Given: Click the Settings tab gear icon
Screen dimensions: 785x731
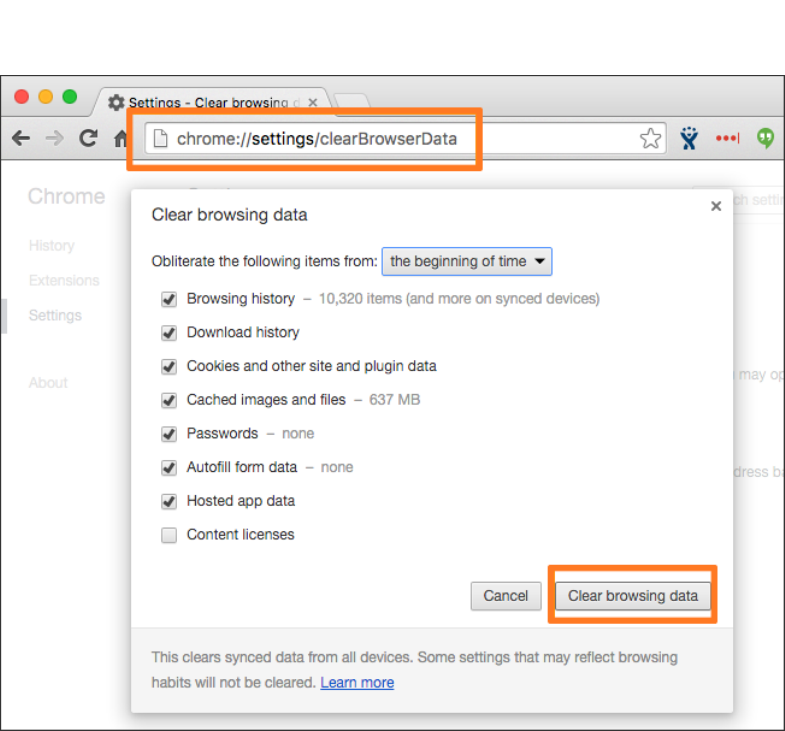Looking at the screenshot, I should coord(116,103).
